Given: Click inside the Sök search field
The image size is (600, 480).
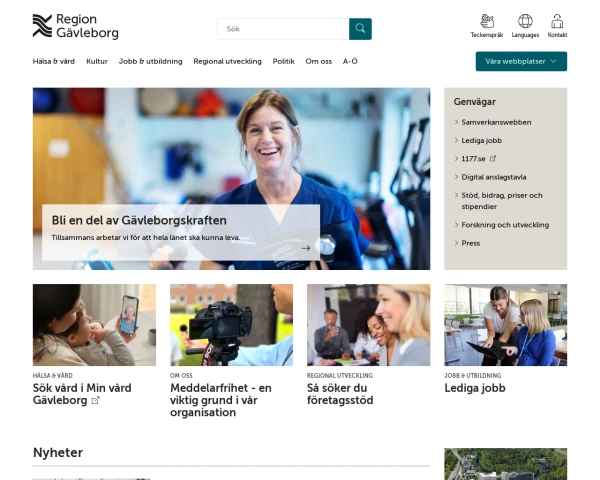Looking at the screenshot, I should 283,29.
